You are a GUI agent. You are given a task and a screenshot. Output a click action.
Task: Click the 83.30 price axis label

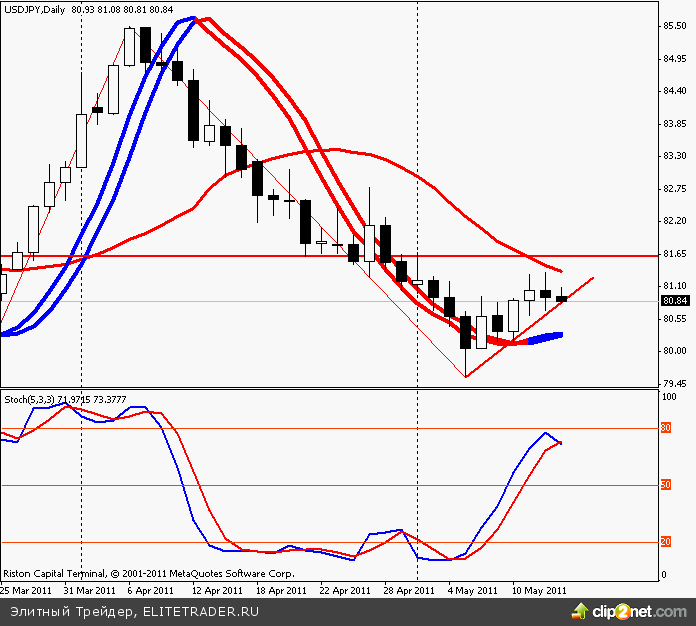click(675, 156)
